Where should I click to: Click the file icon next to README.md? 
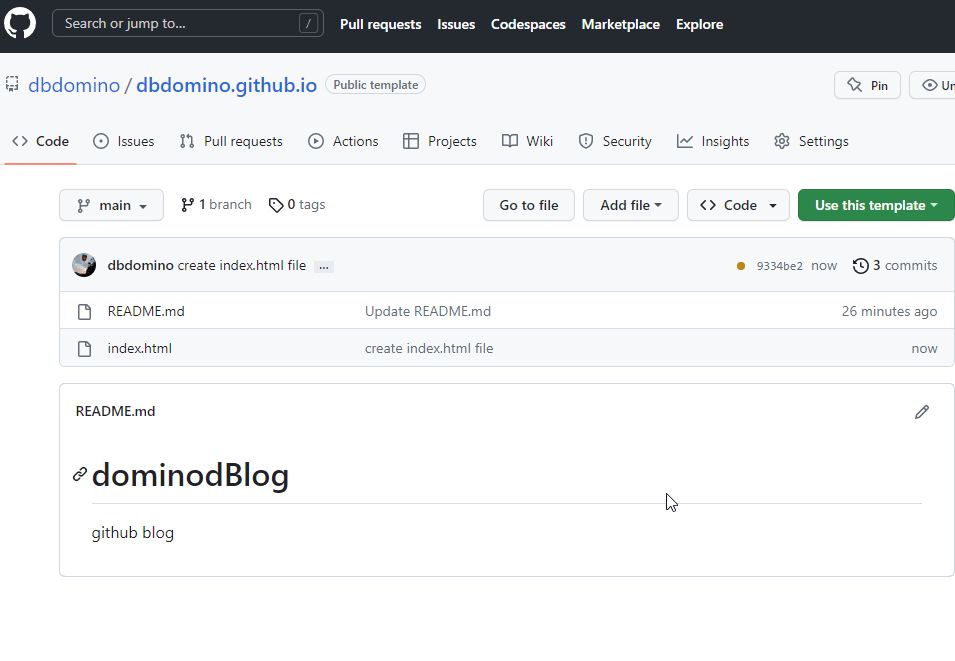coord(85,311)
